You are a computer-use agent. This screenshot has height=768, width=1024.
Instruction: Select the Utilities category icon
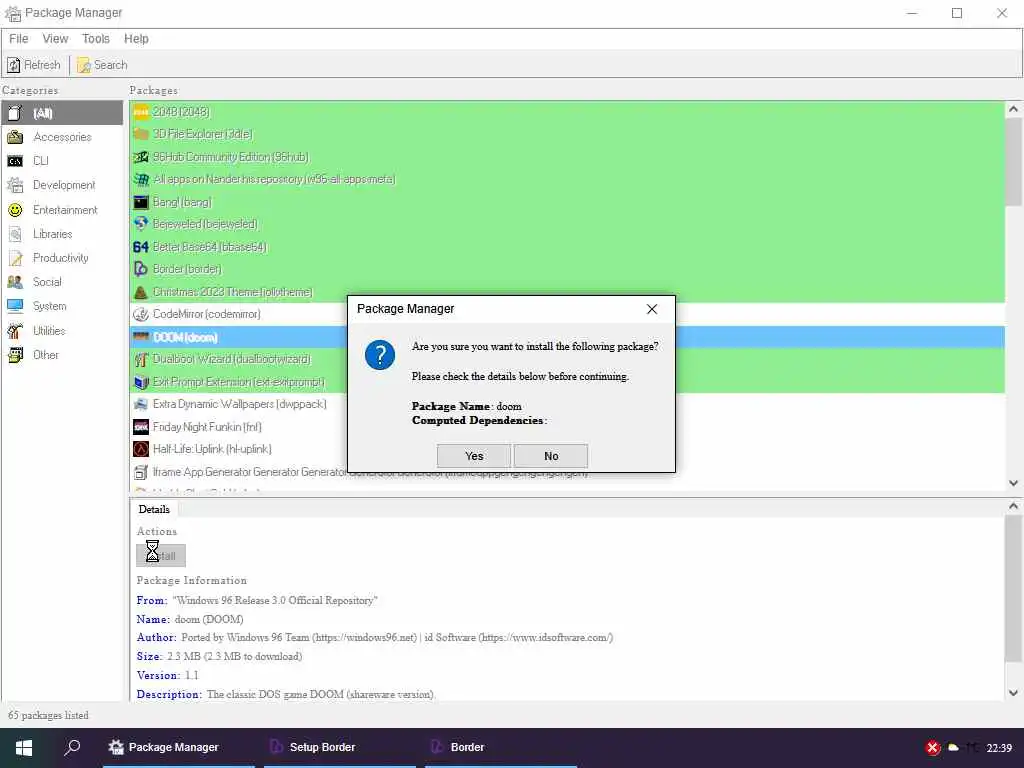click(x=15, y=330)
